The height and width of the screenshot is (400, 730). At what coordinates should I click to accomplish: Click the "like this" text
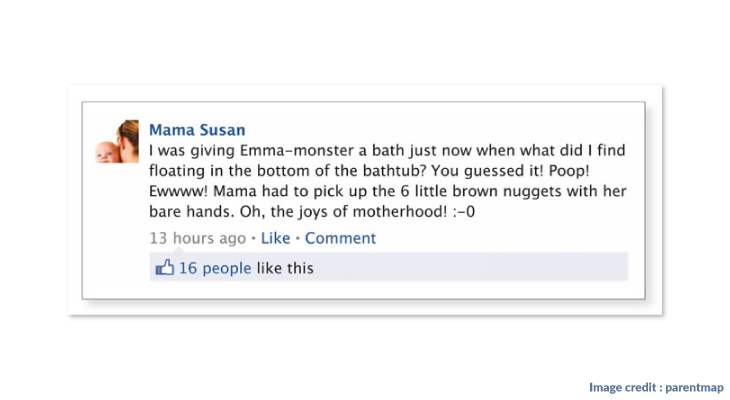(x=285, y=268)
